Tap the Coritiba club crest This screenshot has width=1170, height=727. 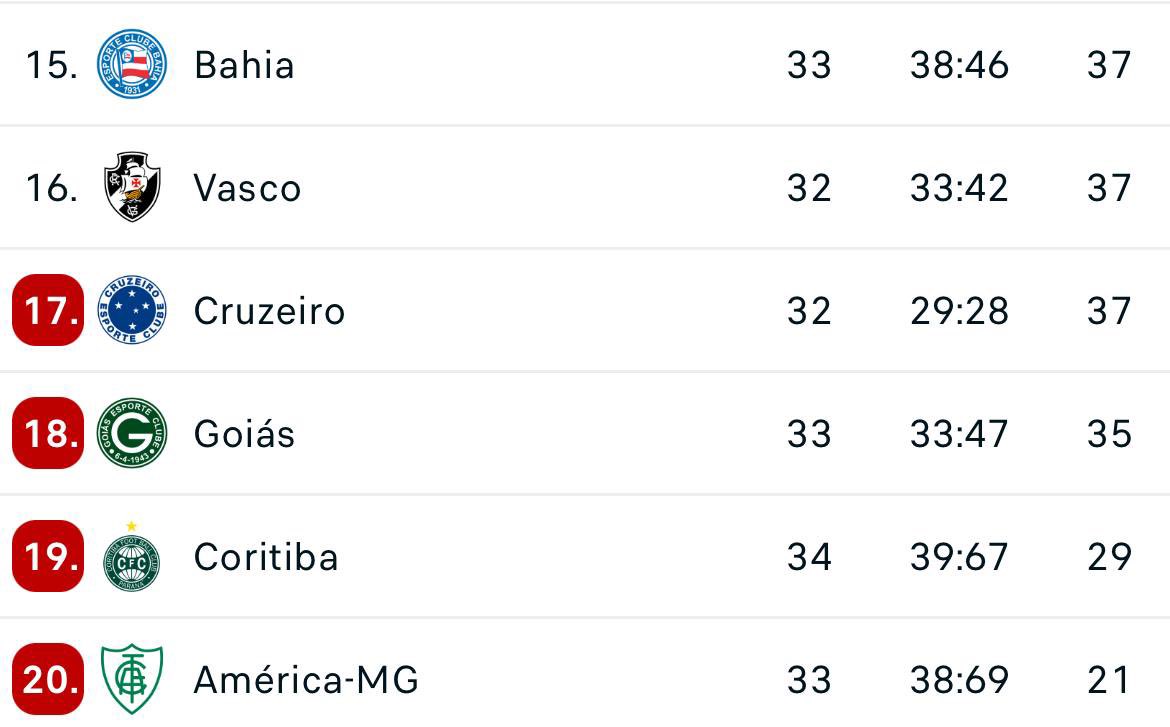point(131,557)
